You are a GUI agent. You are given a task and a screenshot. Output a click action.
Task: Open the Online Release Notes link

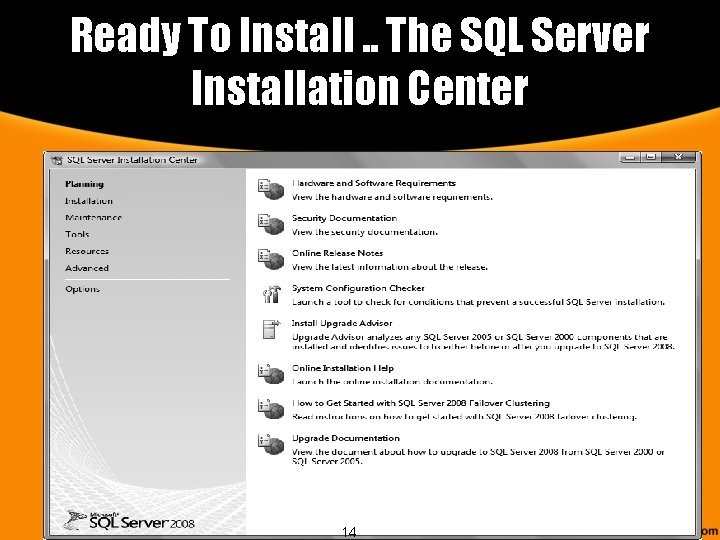click(x=338, y=253)
